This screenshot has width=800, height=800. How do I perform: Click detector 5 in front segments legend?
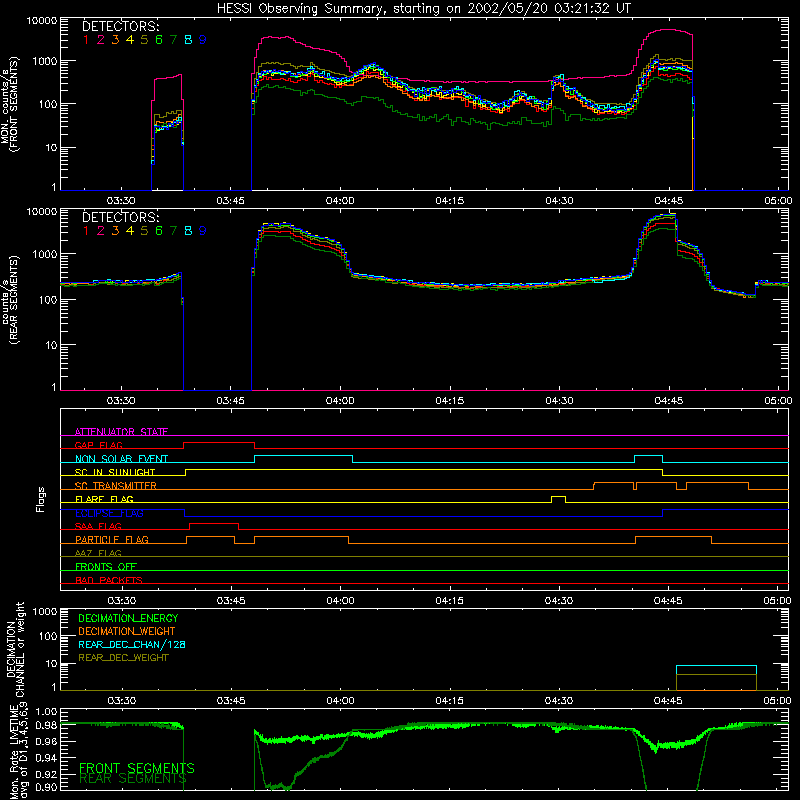pos(144,40)
